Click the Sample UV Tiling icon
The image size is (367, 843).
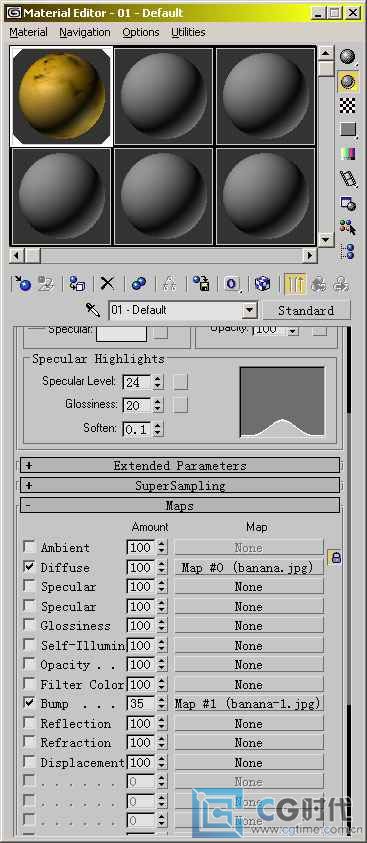click(349, 130)
